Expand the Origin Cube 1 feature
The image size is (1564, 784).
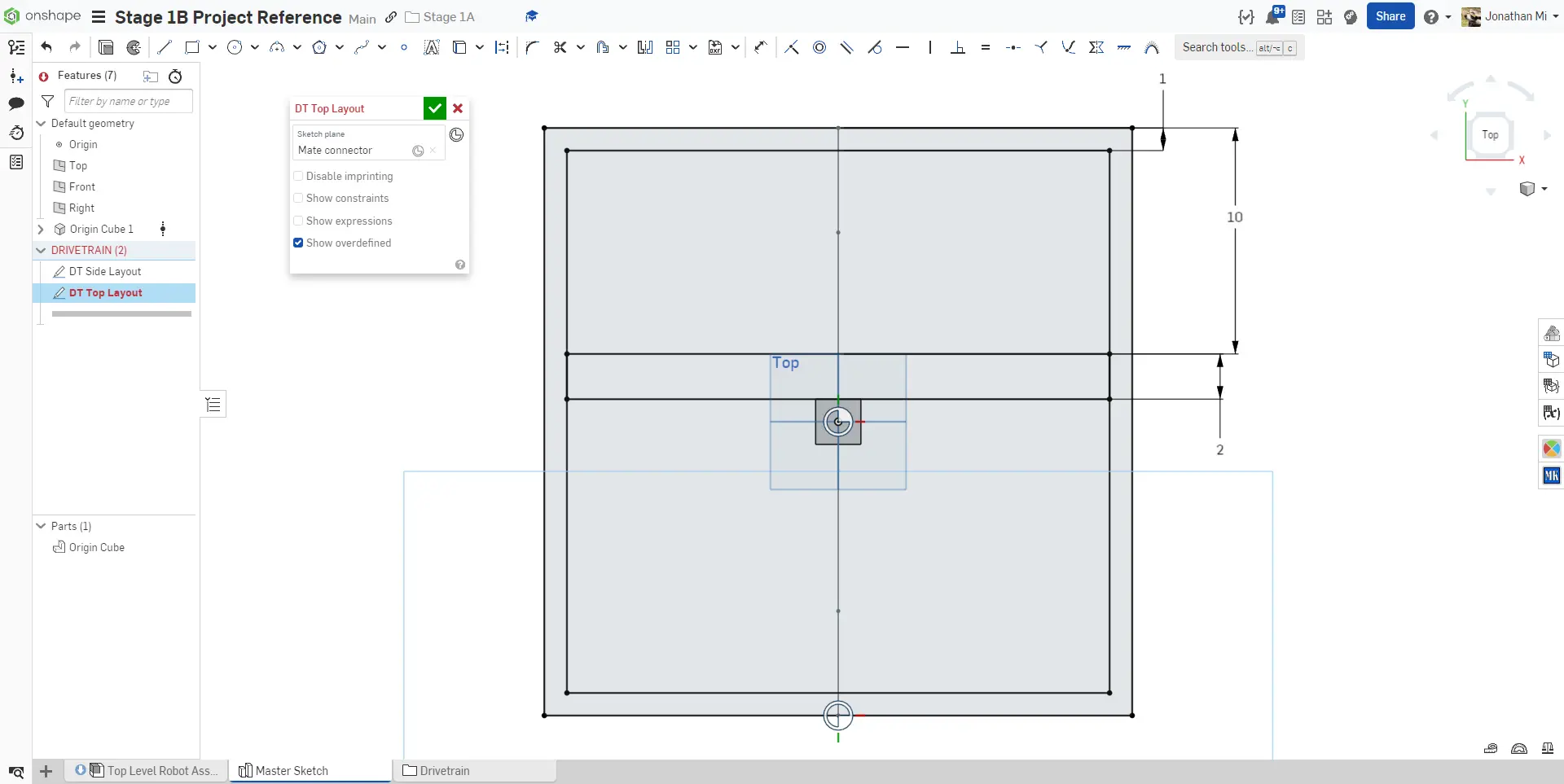click(x=41, y=230)
